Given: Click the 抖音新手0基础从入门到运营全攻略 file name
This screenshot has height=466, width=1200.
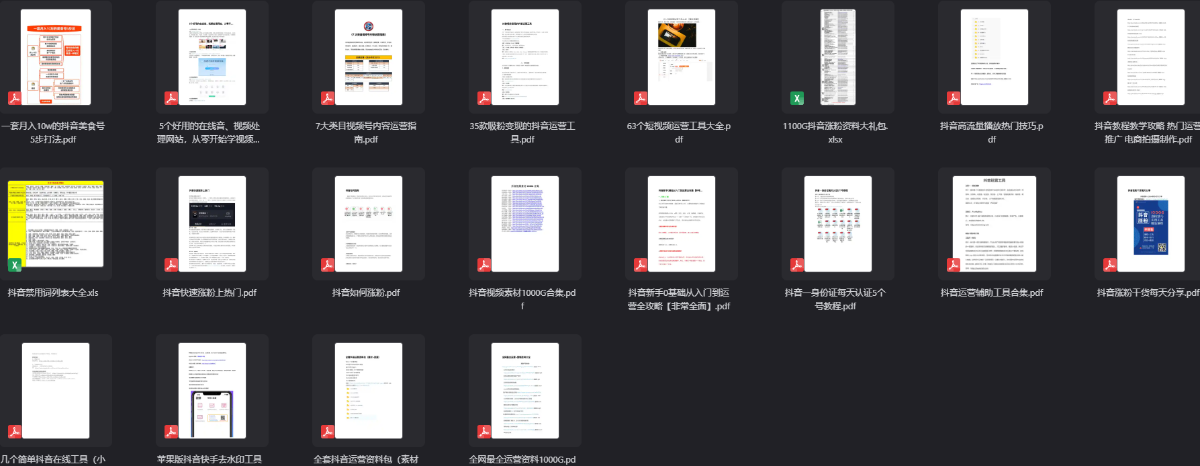Looking at the screenshot, I should click(x=679, y=299).
